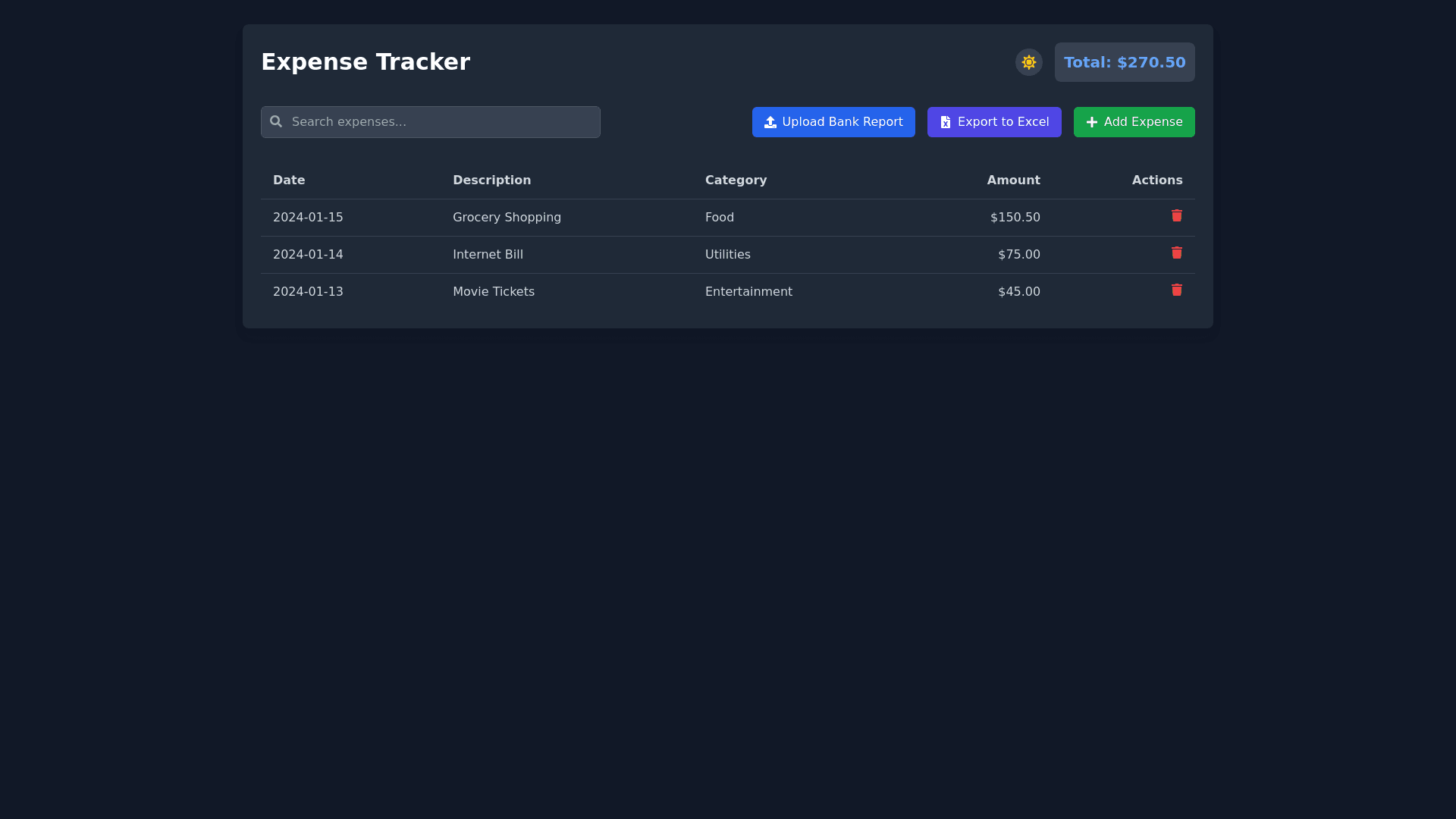Select the Grocery Shopping row description
This screenshot has width=1456, height=819.
pos(507,218)
